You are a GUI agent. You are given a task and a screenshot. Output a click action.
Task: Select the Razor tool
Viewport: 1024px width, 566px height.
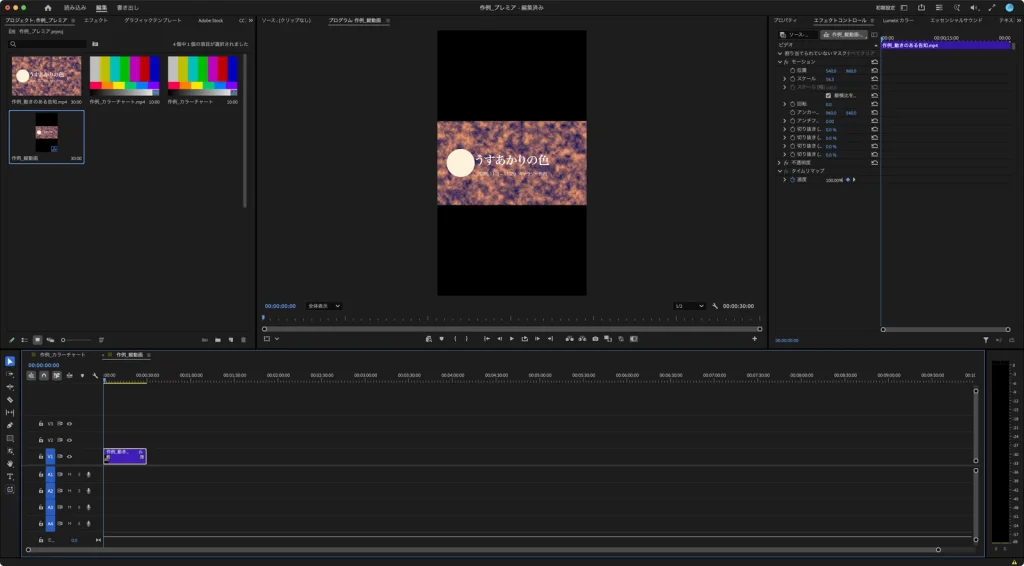(10, 400)
